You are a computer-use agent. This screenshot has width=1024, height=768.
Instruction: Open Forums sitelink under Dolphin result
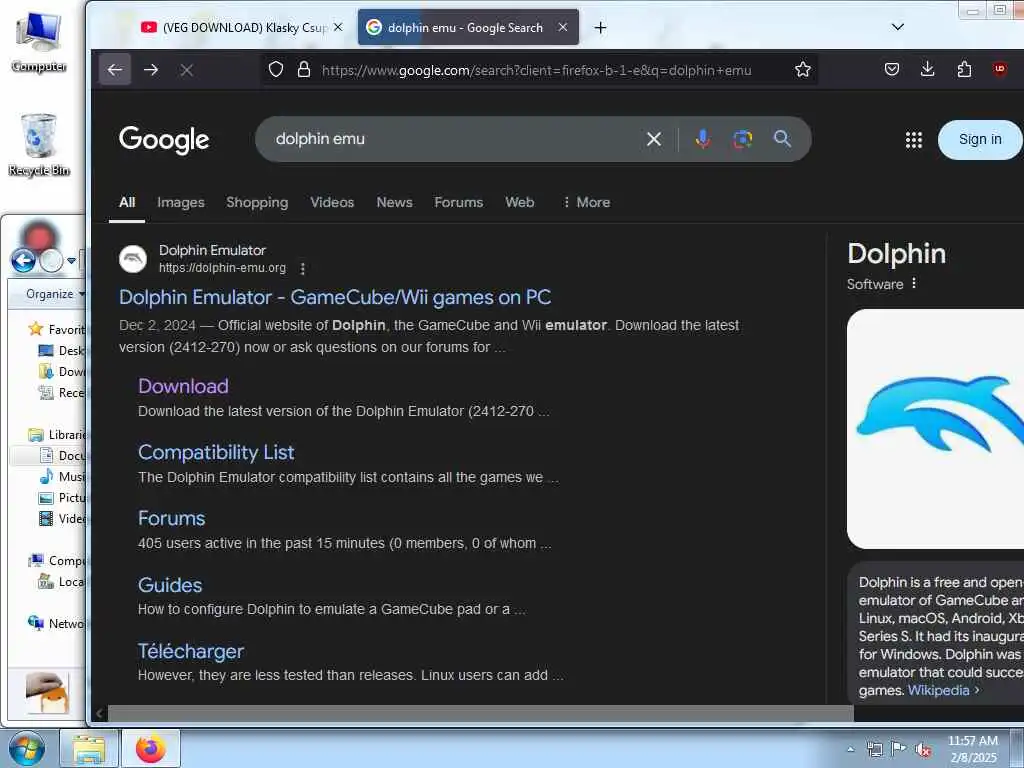coord(172,518)
